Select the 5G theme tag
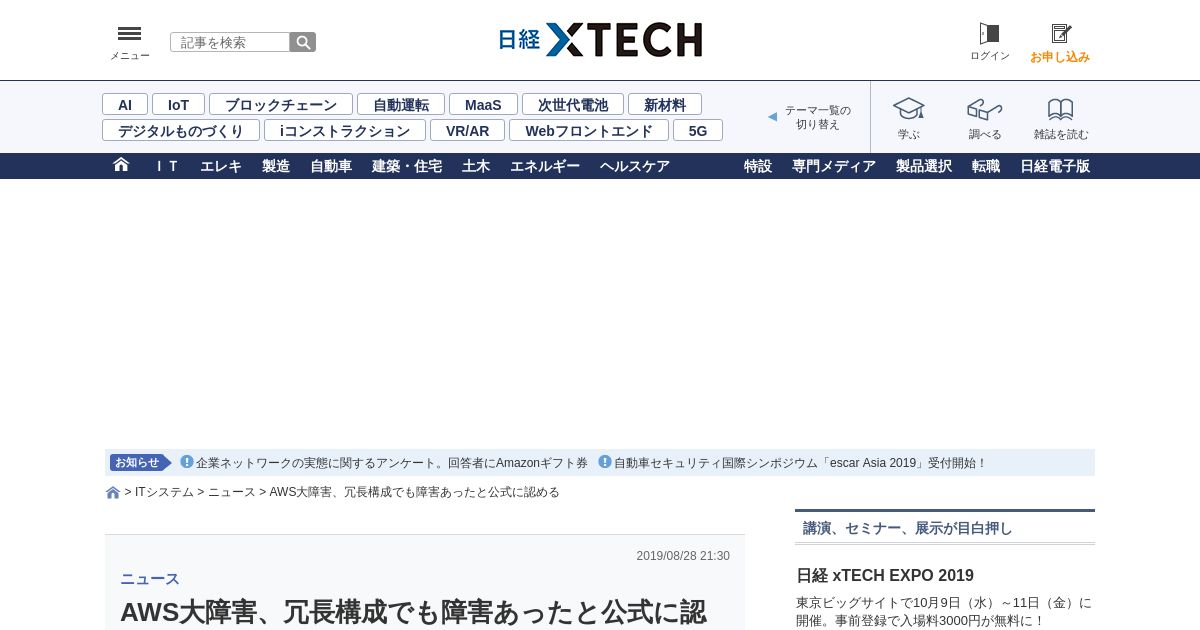The image size is (1200, 630). click(698, 130)
